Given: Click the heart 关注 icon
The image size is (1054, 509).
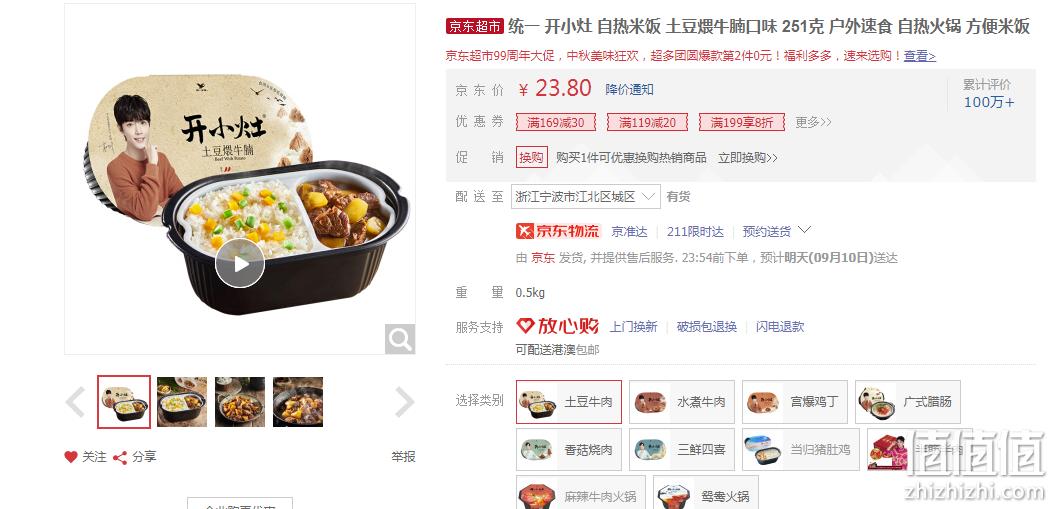Looking at the screenshot, I should (x=71, y=457).
